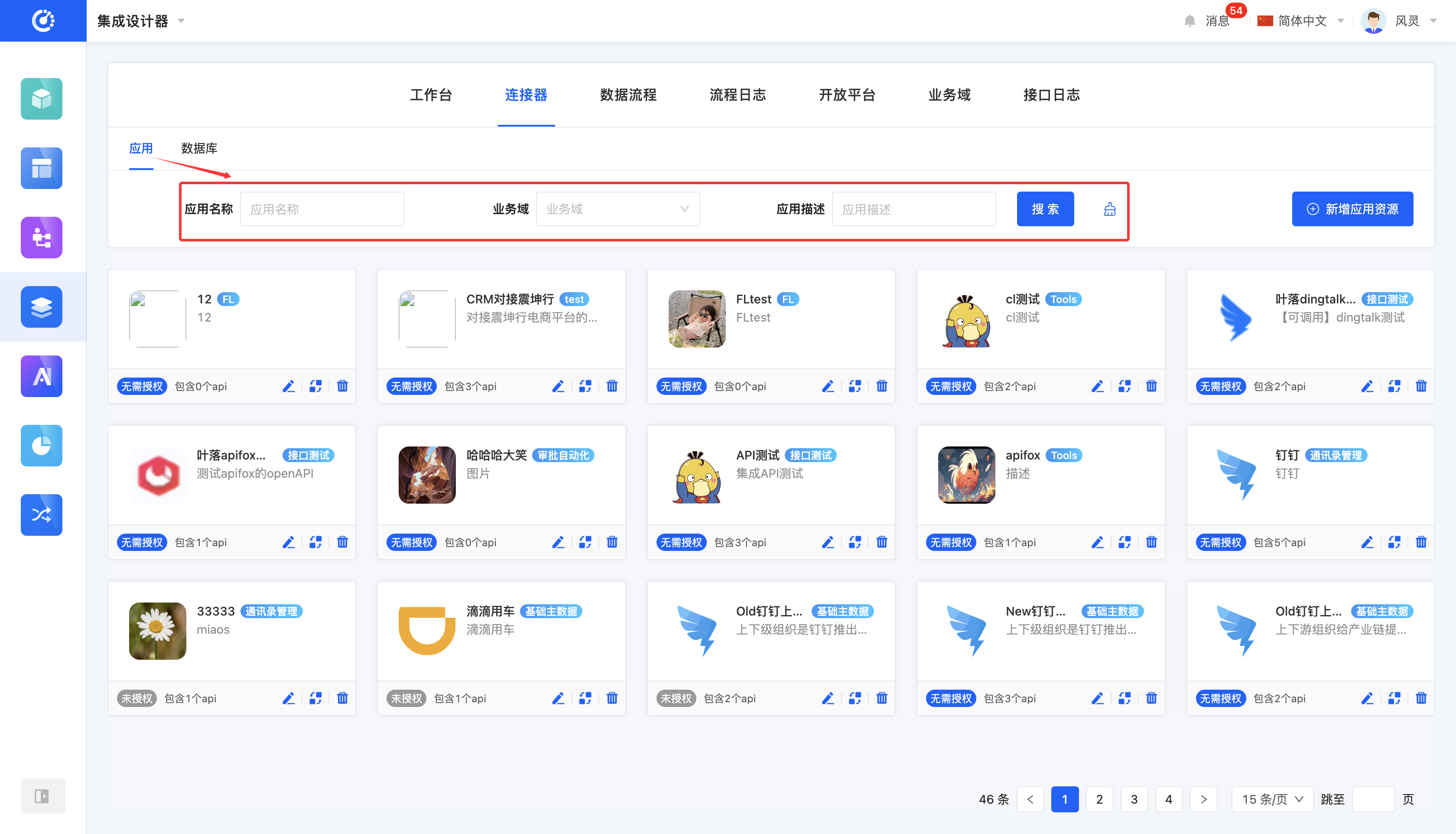Select the flowchart module icon in the sidebar
Screen dimensions: 1456x834
point(41,237)
